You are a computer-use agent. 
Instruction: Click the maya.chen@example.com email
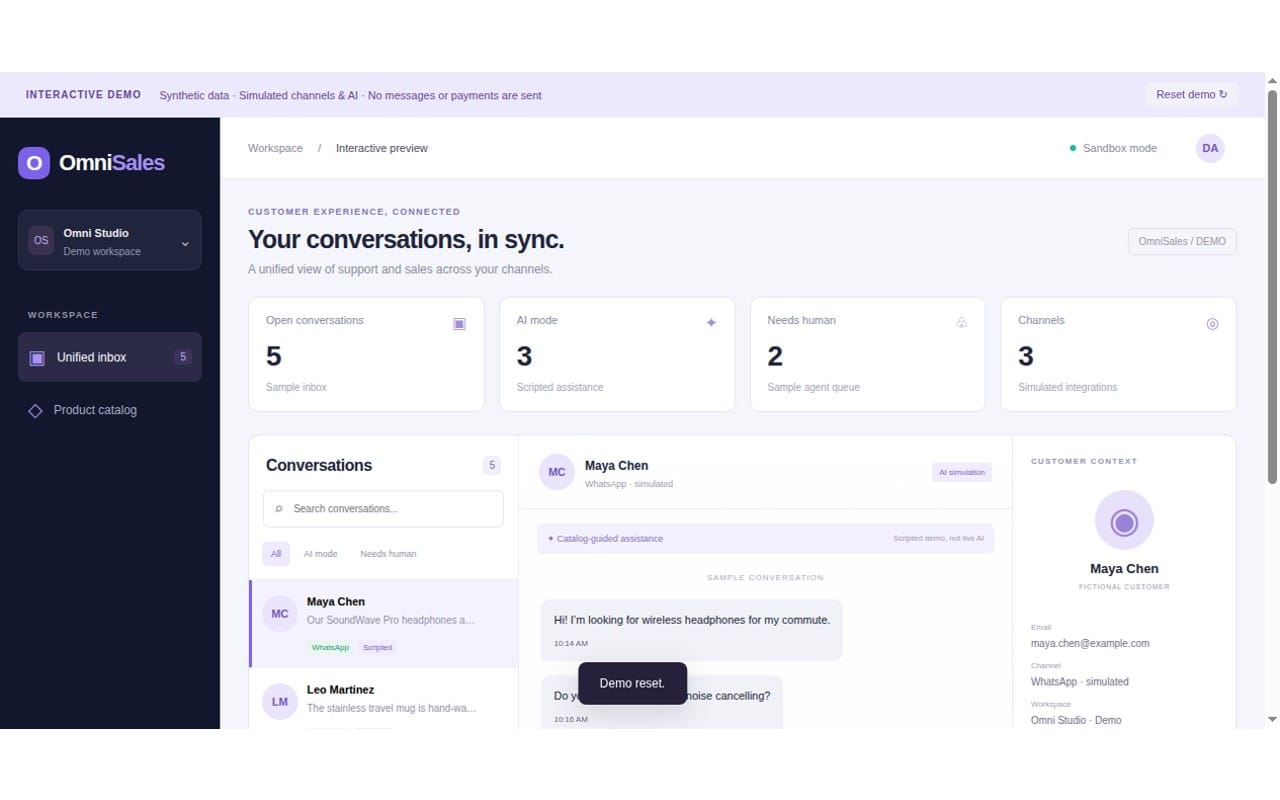click(1090, 644)
